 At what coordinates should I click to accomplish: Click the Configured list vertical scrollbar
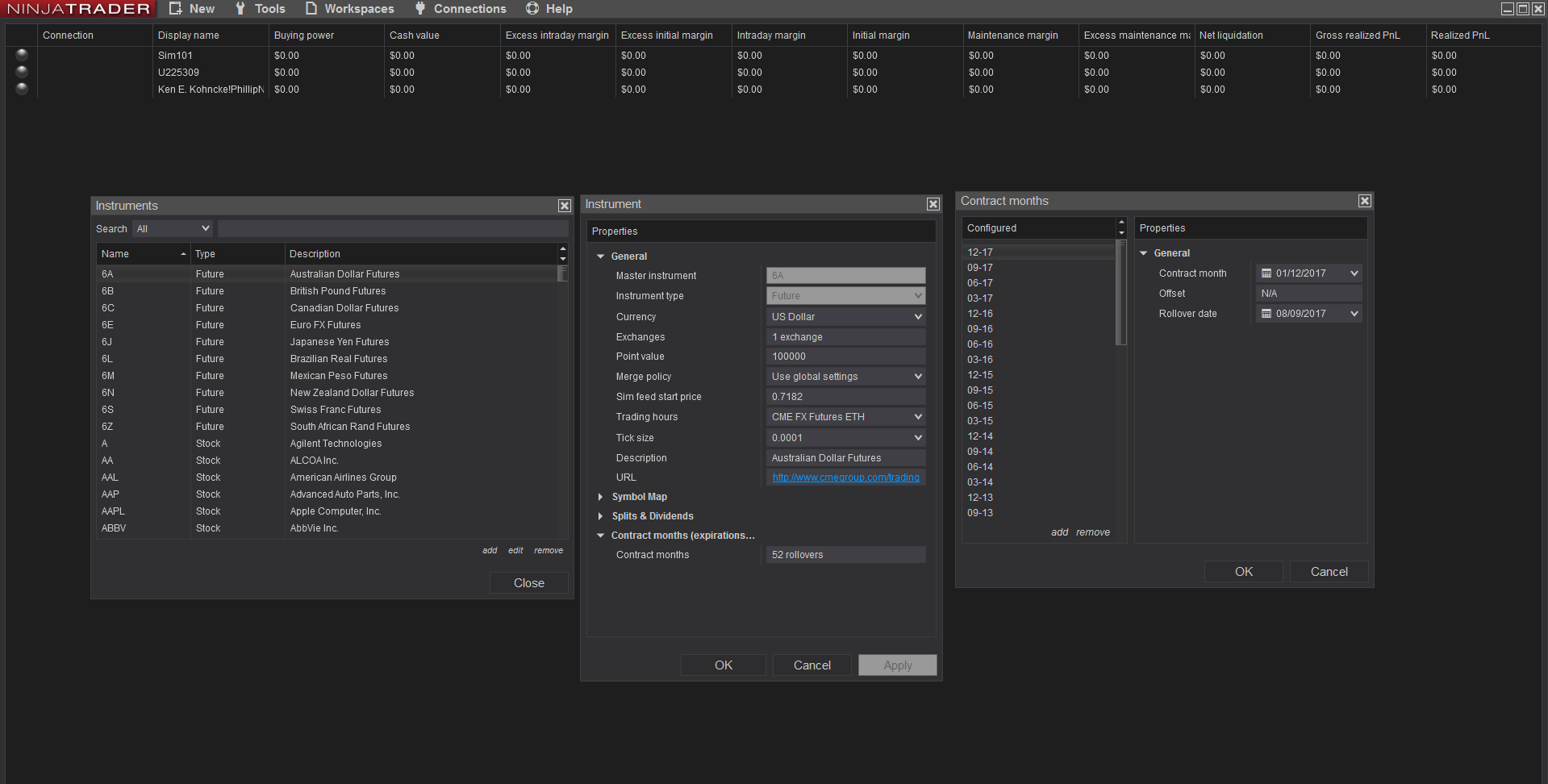pyautogui.click(x=1121, y=294)
